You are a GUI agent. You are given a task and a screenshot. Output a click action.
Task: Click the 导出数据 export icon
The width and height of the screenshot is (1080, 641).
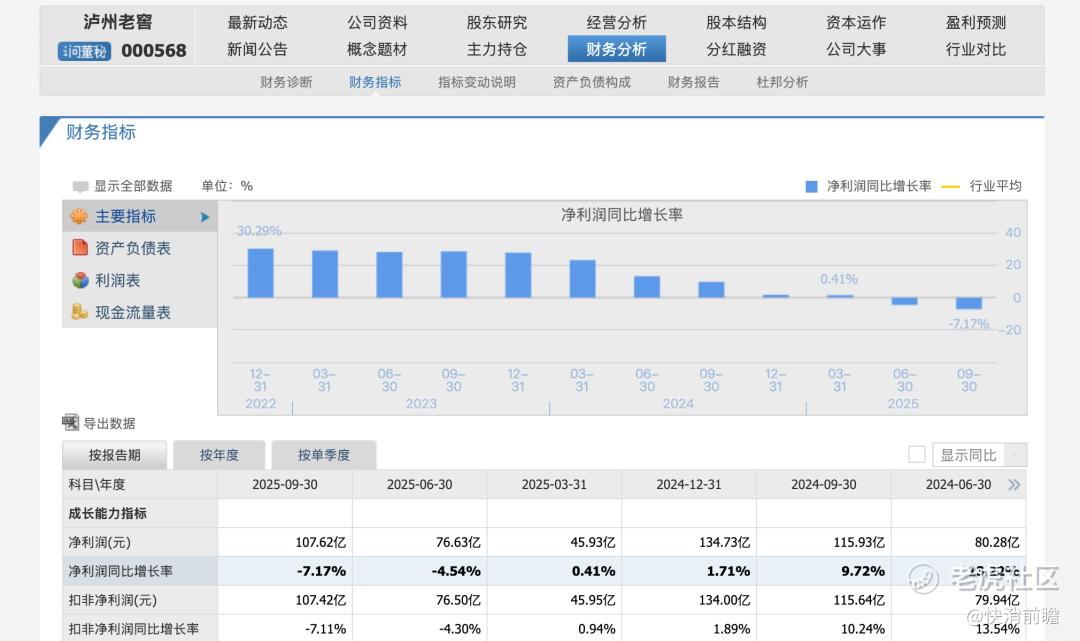click(x=70, y=423)
